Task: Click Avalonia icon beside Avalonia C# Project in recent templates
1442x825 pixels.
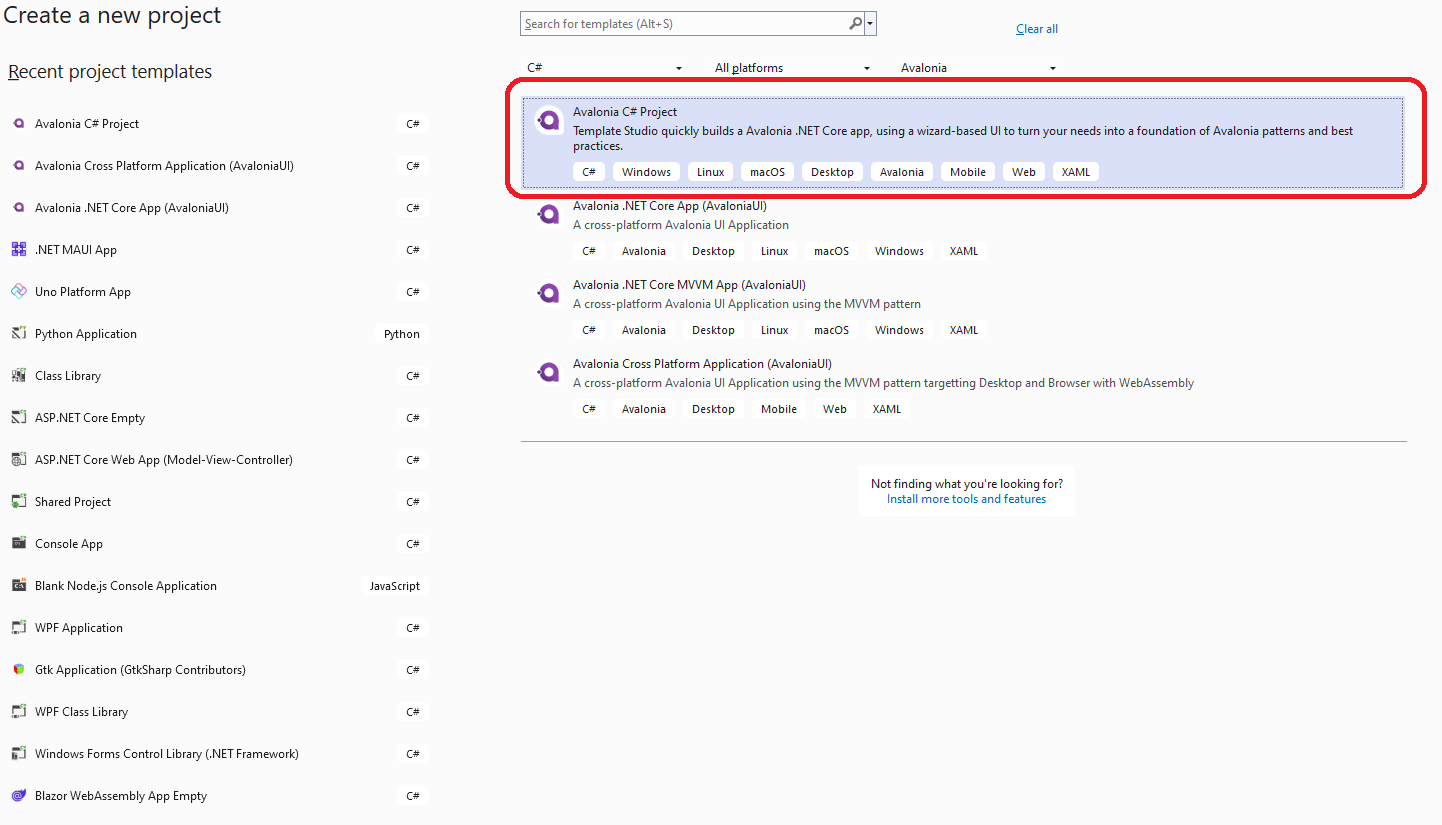Action: tap(18, 124)
